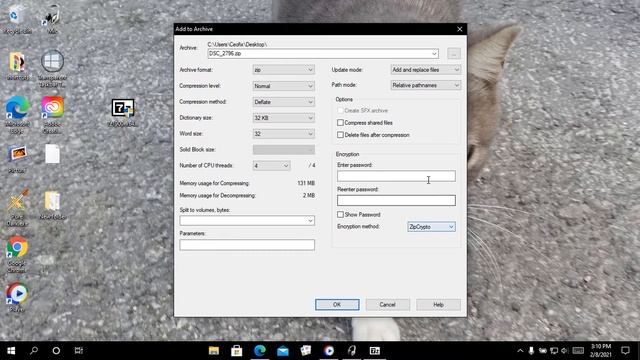Show hidden system tray icons
The height and width of the screenshot is (360, 640).
520,351
